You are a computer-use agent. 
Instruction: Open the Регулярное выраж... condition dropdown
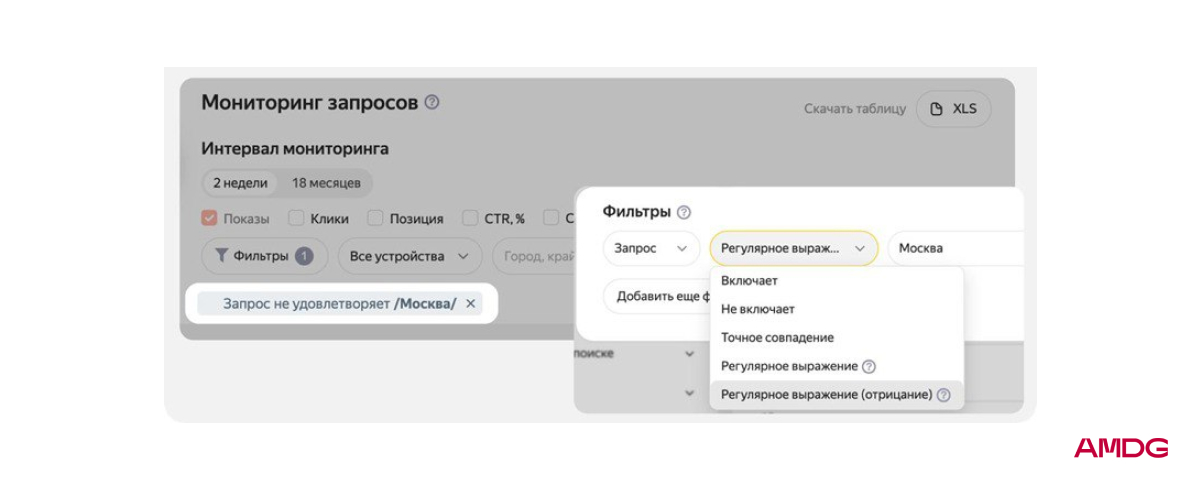794,248
